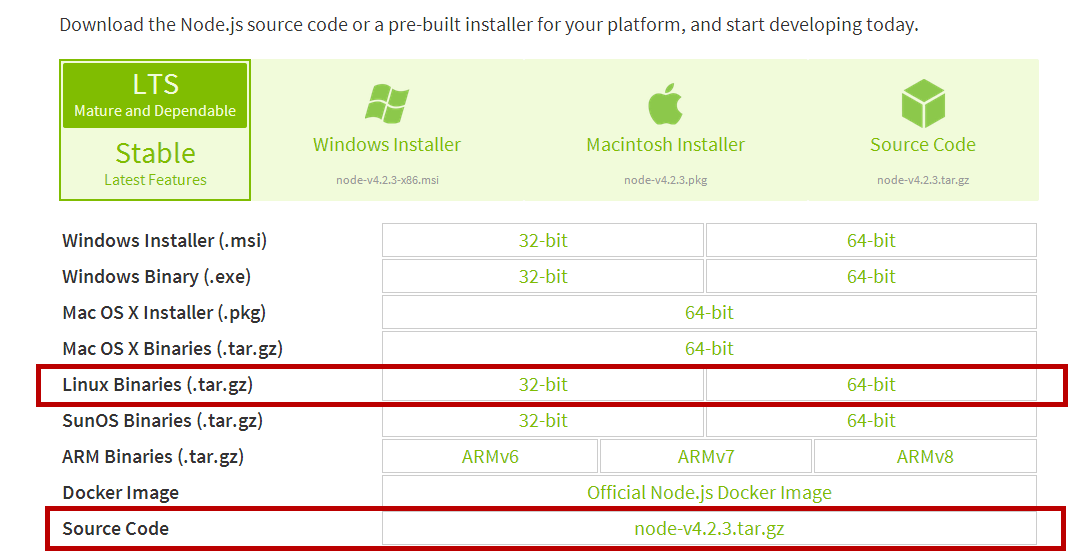Open the Source Code link beside the cube
The image size is (1091, 559).
click(923, 145)
